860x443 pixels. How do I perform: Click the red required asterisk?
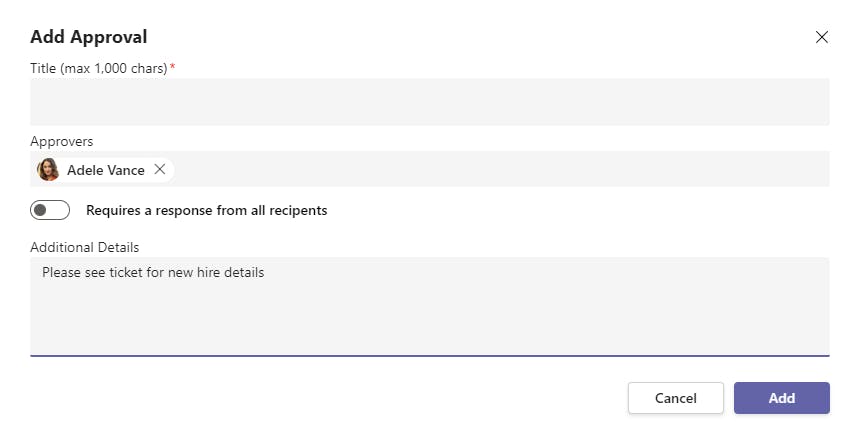[x=172, y=67]
